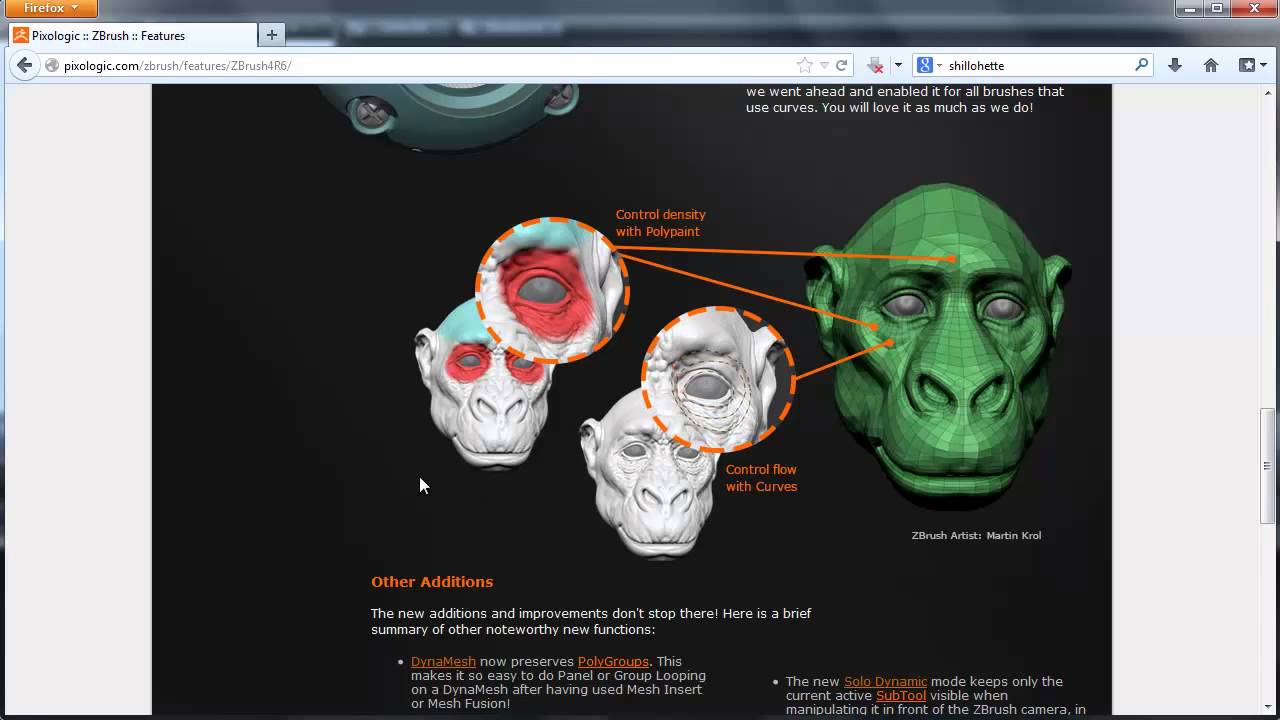1280x720 pixels.
Task: Click the search magnifier icon
Action: click(x=1142, y=66)
